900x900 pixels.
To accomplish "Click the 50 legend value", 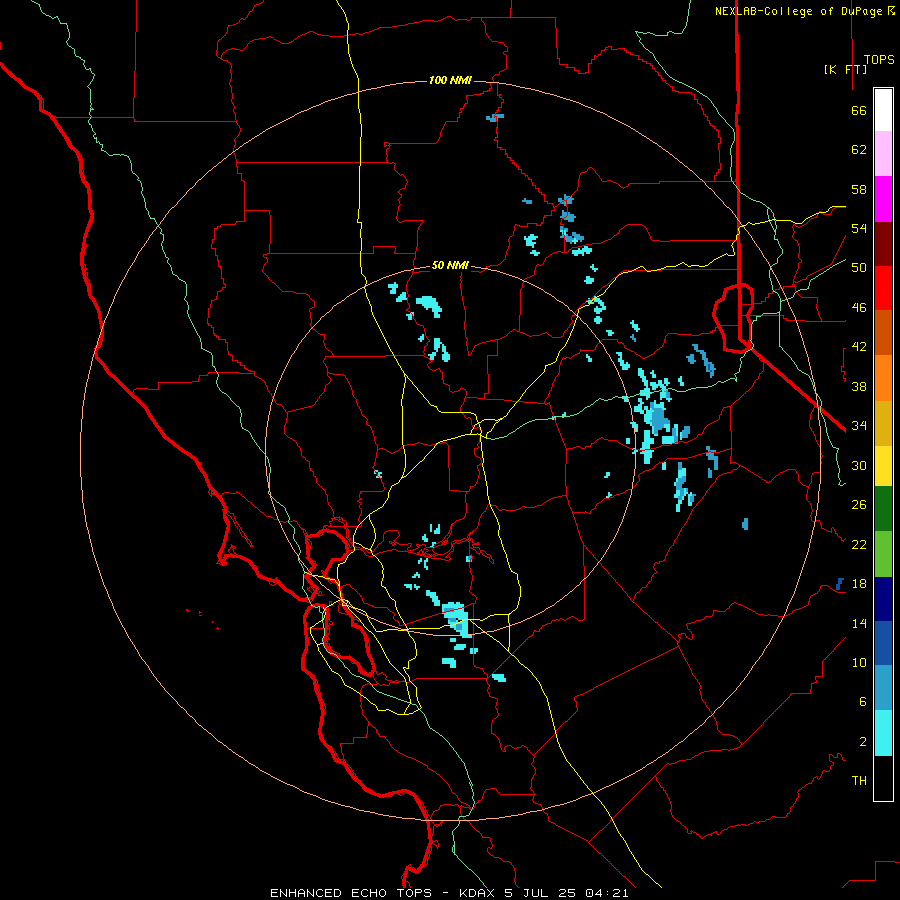I will [859, 268].
